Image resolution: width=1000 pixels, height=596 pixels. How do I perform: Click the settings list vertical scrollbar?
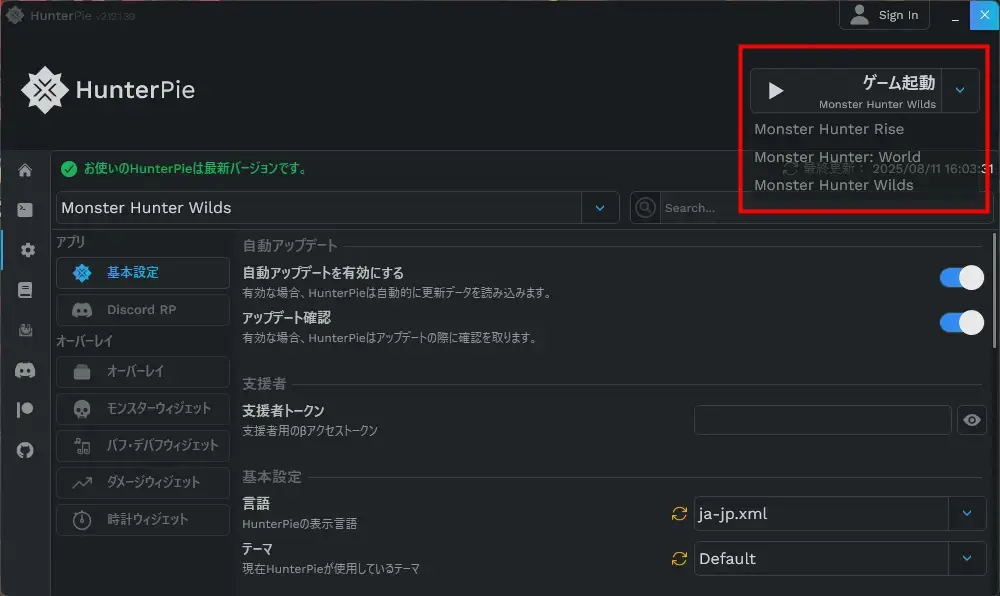994,291
